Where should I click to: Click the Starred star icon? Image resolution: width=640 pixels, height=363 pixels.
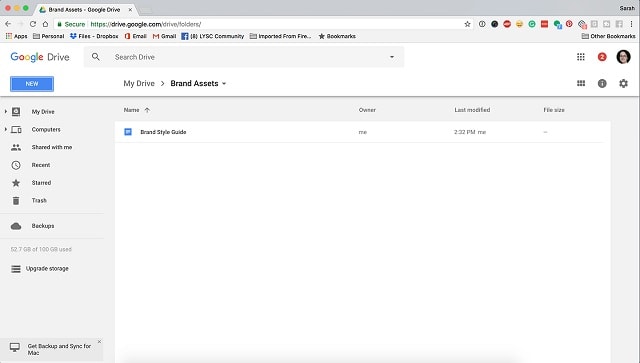[x=16, y=183]
